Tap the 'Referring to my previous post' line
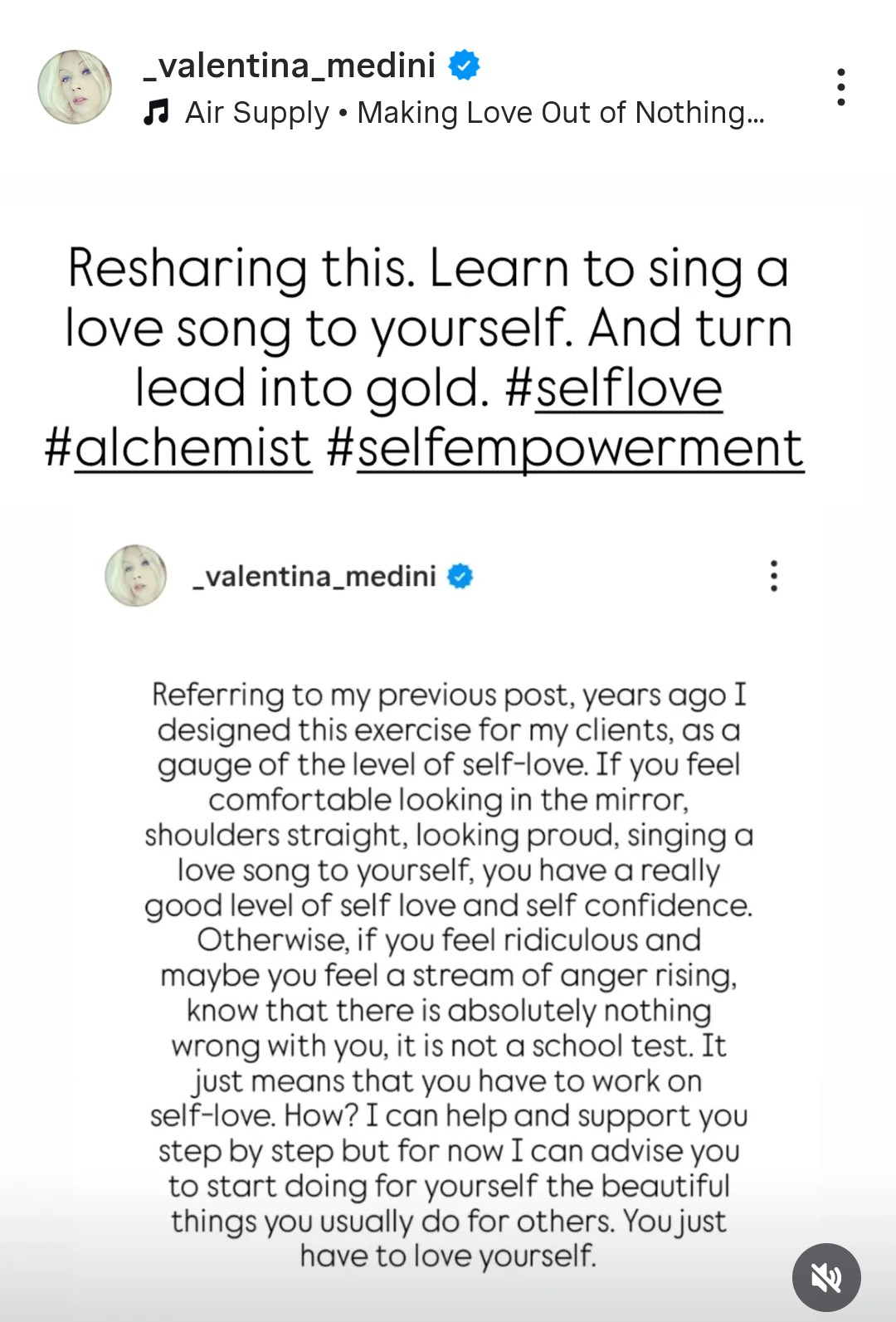Image resolution: width=896 pixels, height=1322 pixels. point(449,695)
